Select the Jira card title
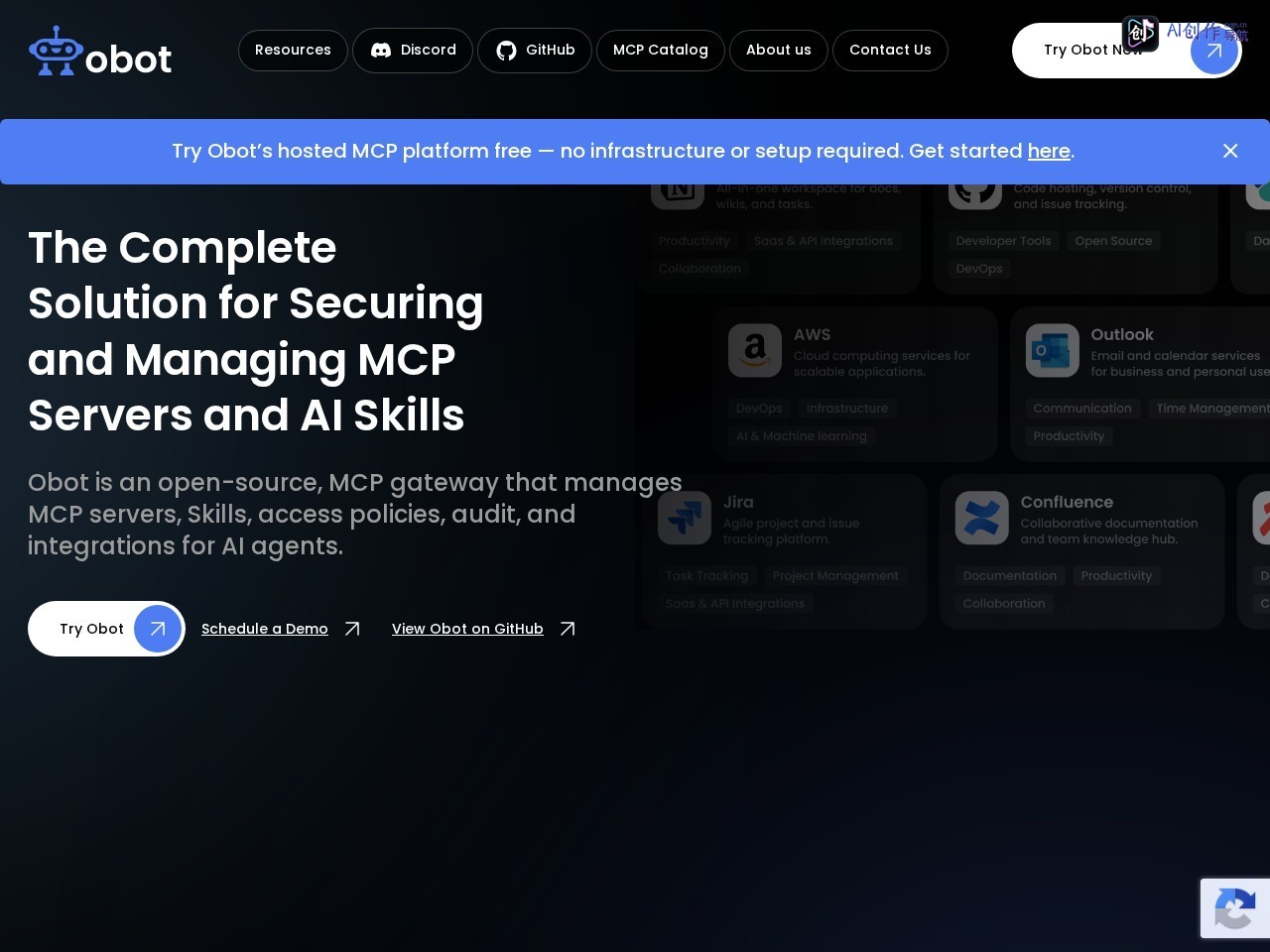 tap(738, 503)
